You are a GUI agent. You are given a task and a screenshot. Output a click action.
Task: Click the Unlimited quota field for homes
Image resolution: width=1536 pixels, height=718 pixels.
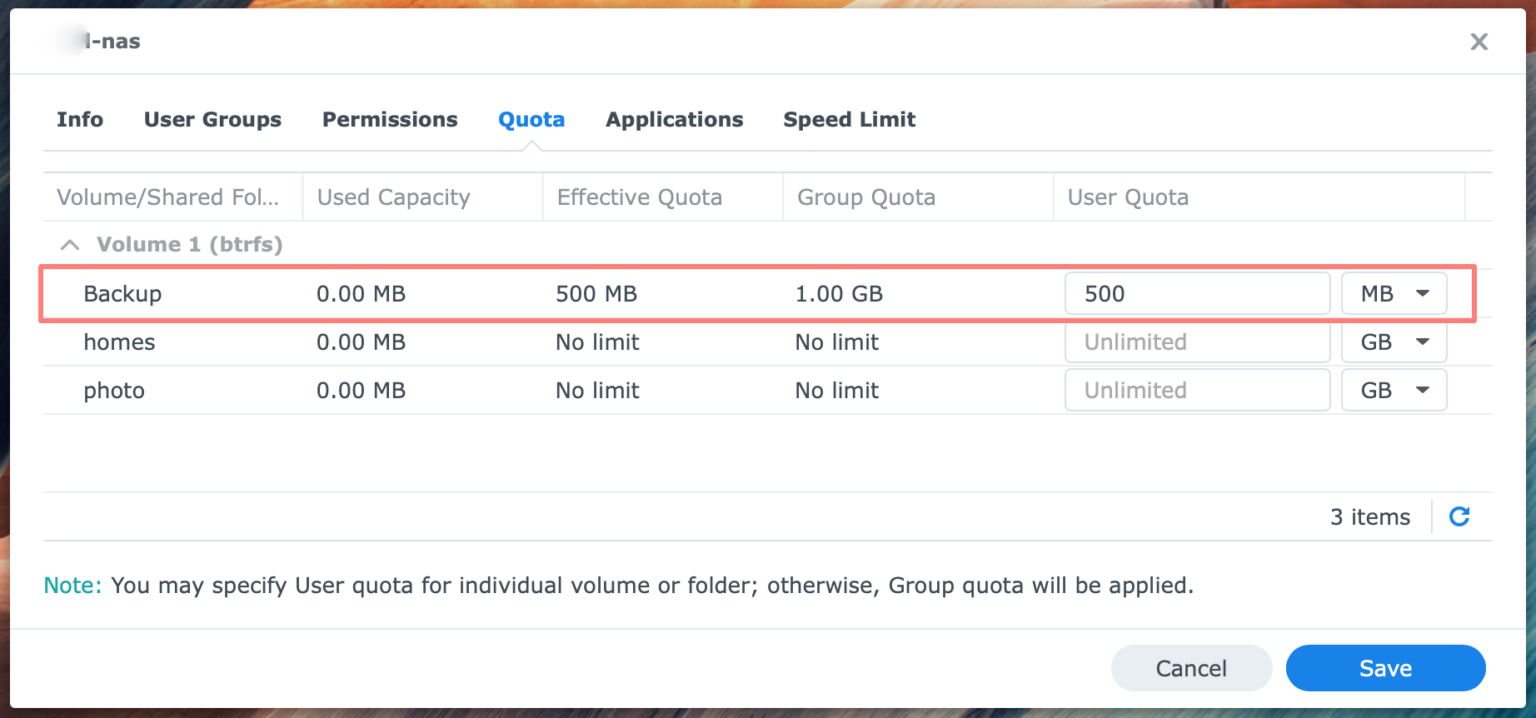coord(1196,341)
